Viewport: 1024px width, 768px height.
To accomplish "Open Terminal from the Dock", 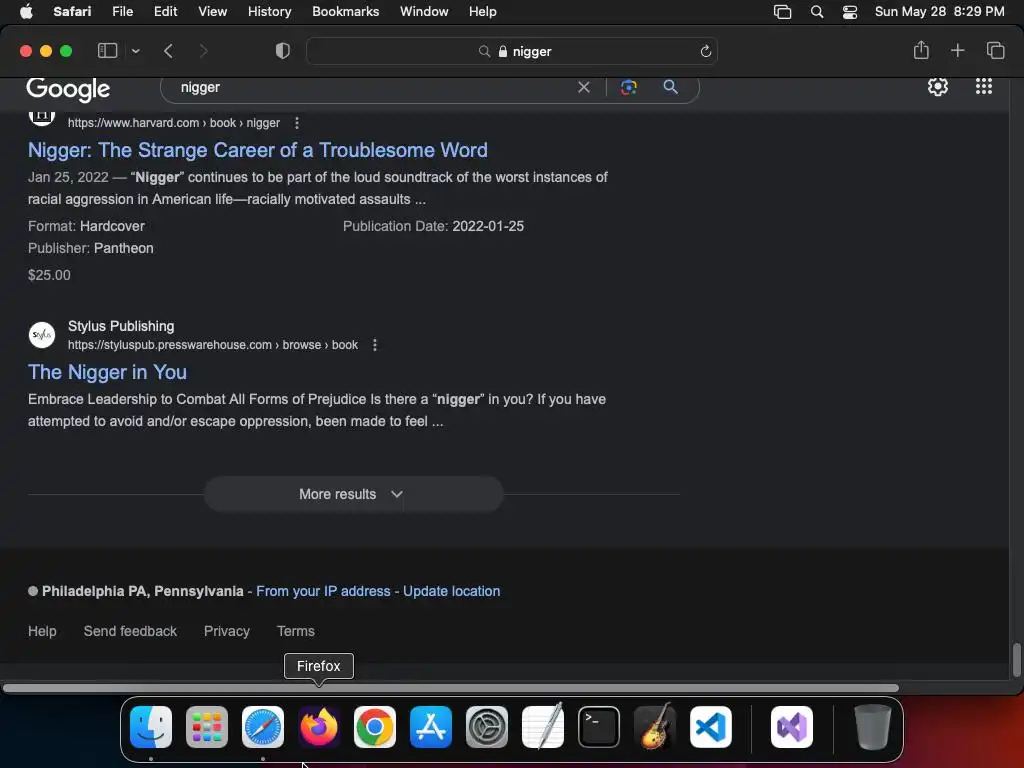I will [599, 727].
